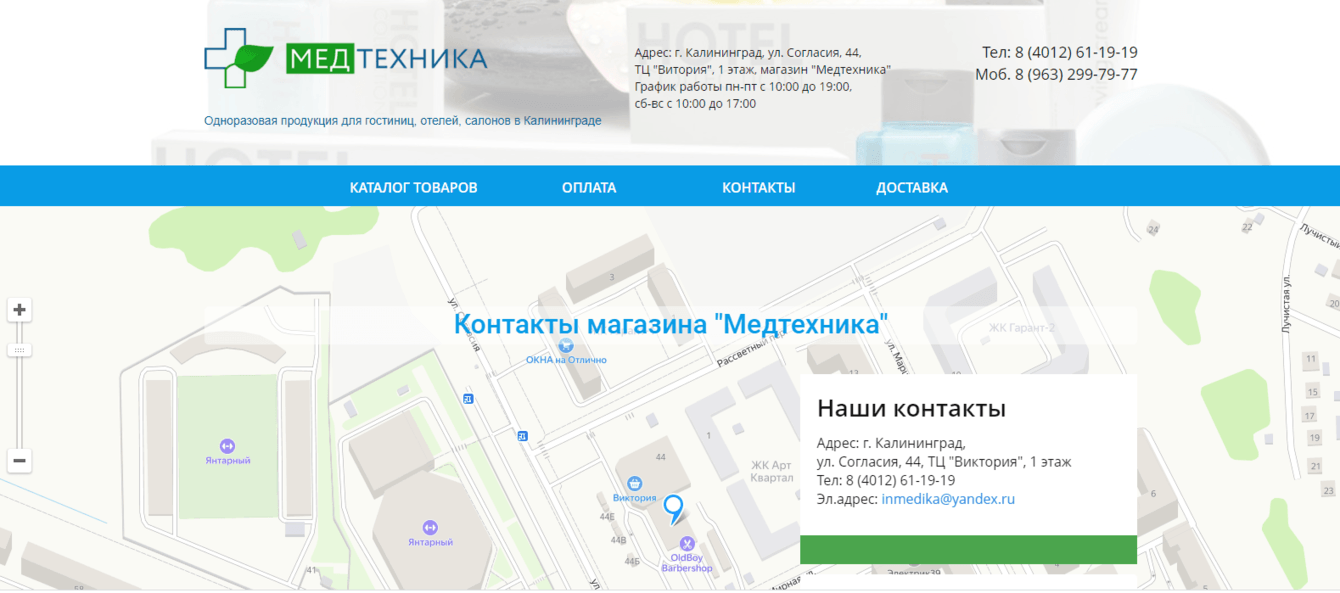Viewport: 1340px width, 593px height.
Task: Click the inmedika@yandex.ru email link
Action: [x=948, y=499]
